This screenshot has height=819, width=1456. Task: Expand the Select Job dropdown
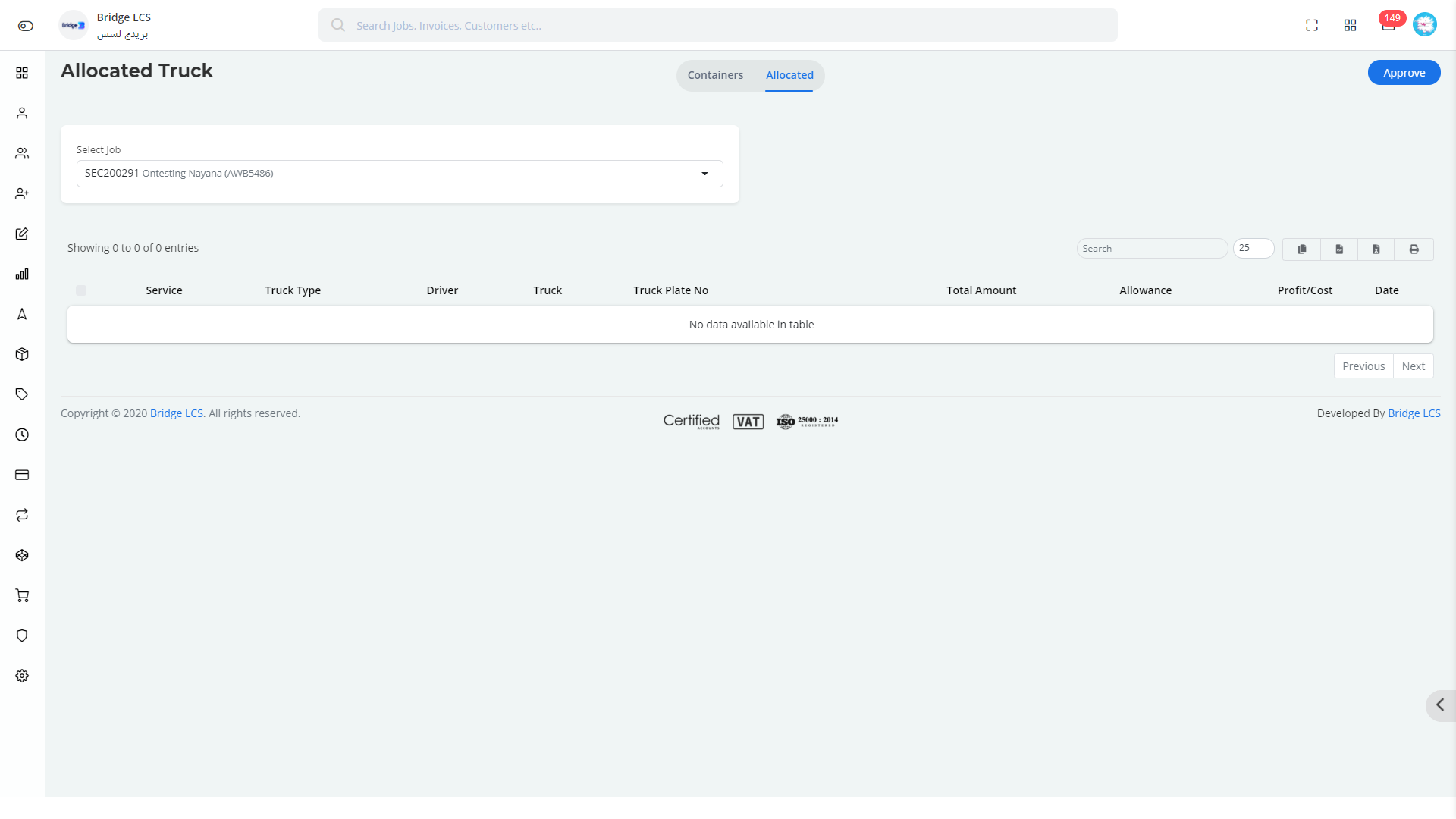pyautogui.click(x=705, y=173)
